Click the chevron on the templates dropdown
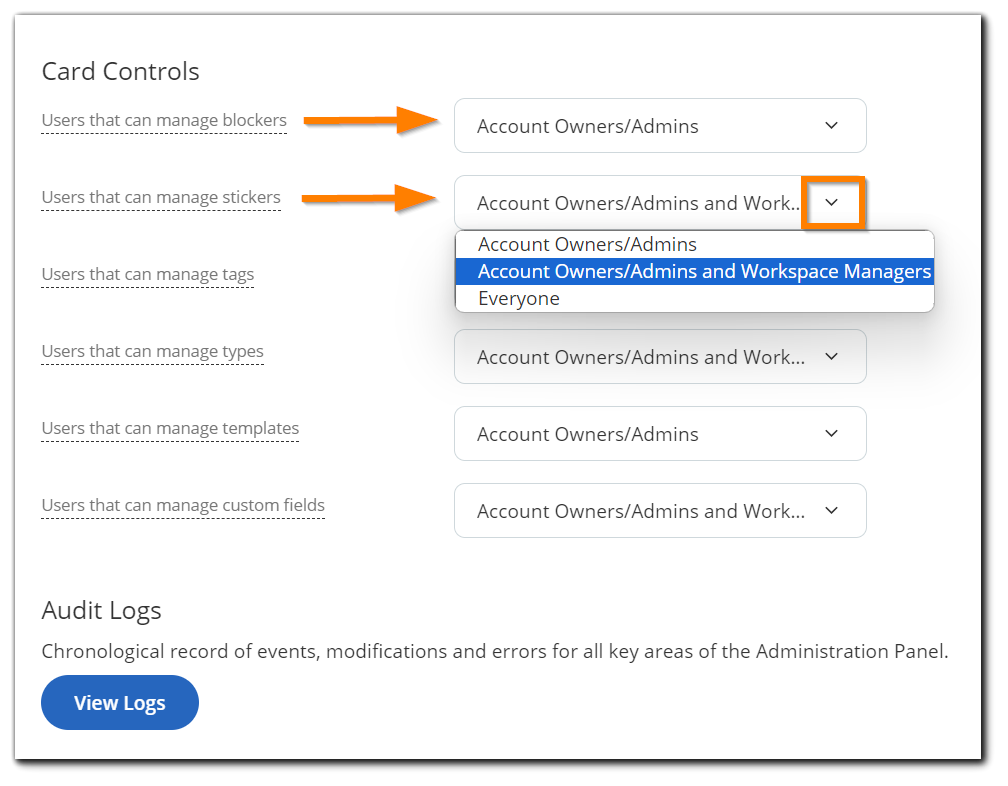Image resolution: width=1008 pixels, height=786 pixels. (831, 433)
